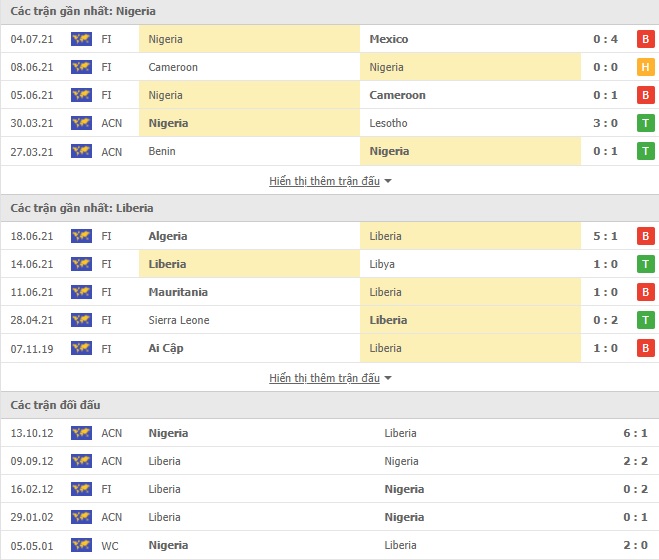Click the green T badge for Liberia-Libya
This screenshot has height=560, width=659.
click(646, 264)
